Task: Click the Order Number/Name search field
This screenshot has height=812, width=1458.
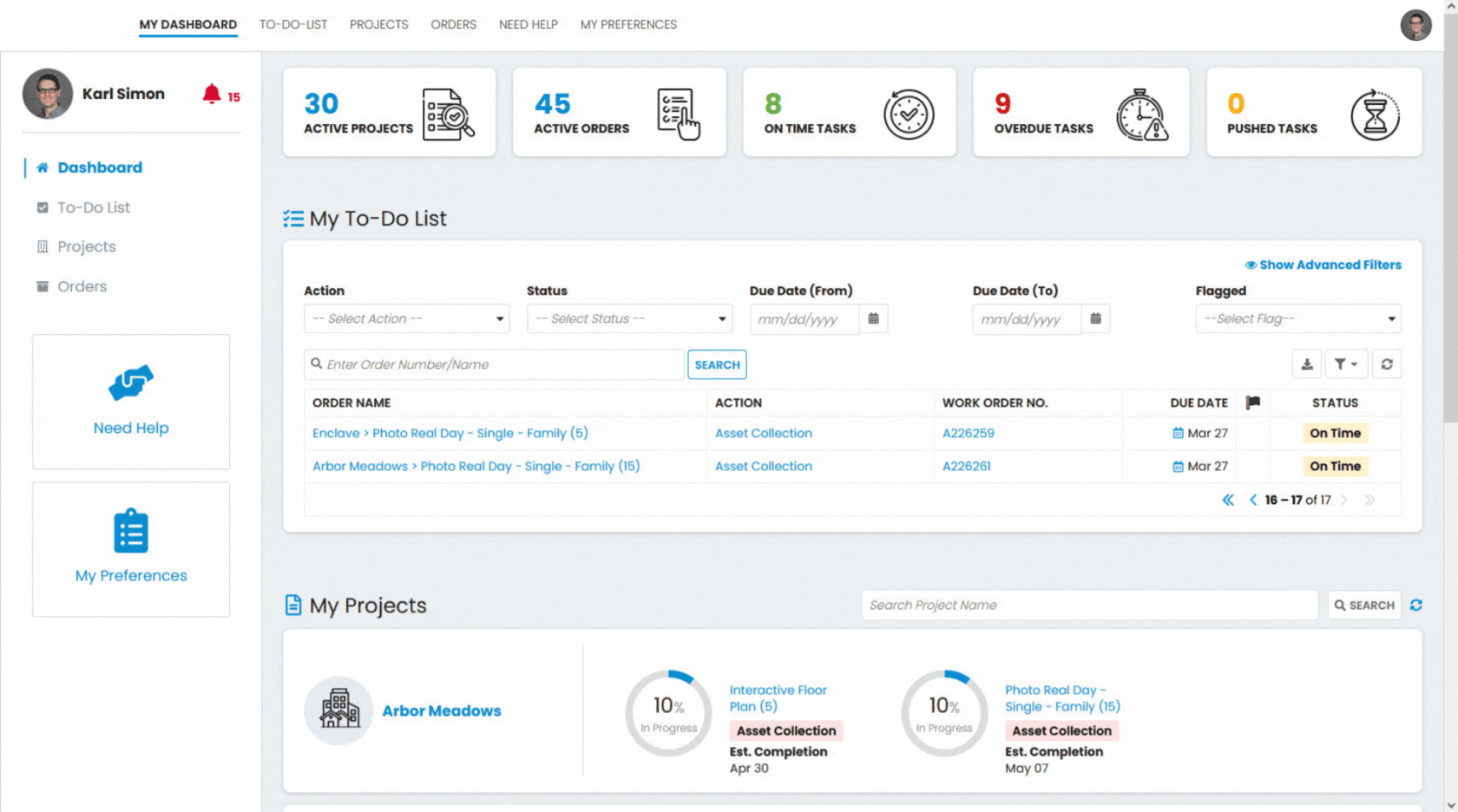Action: [x=495, y=364]
